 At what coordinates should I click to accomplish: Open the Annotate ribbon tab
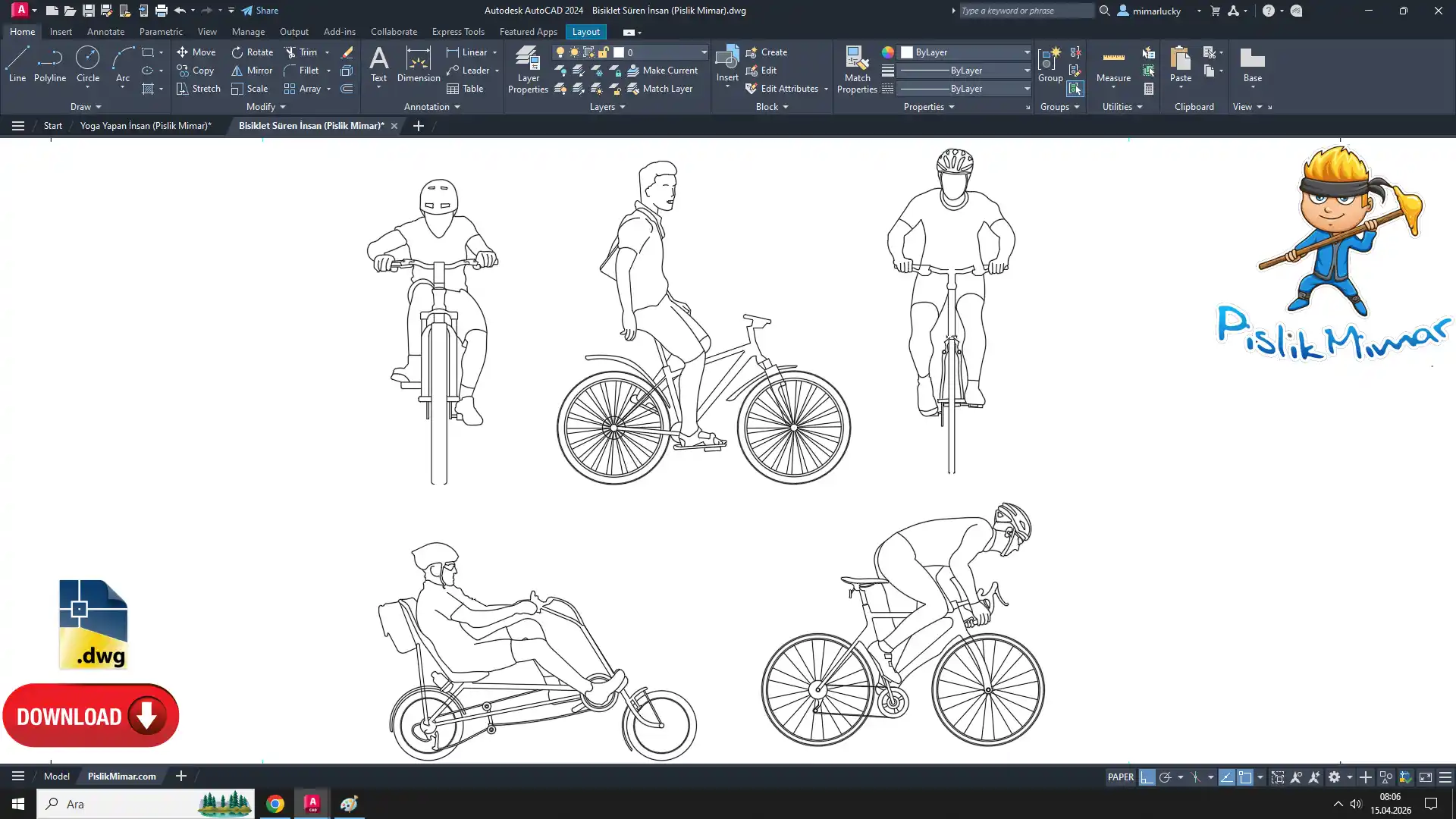click(105, 32)
